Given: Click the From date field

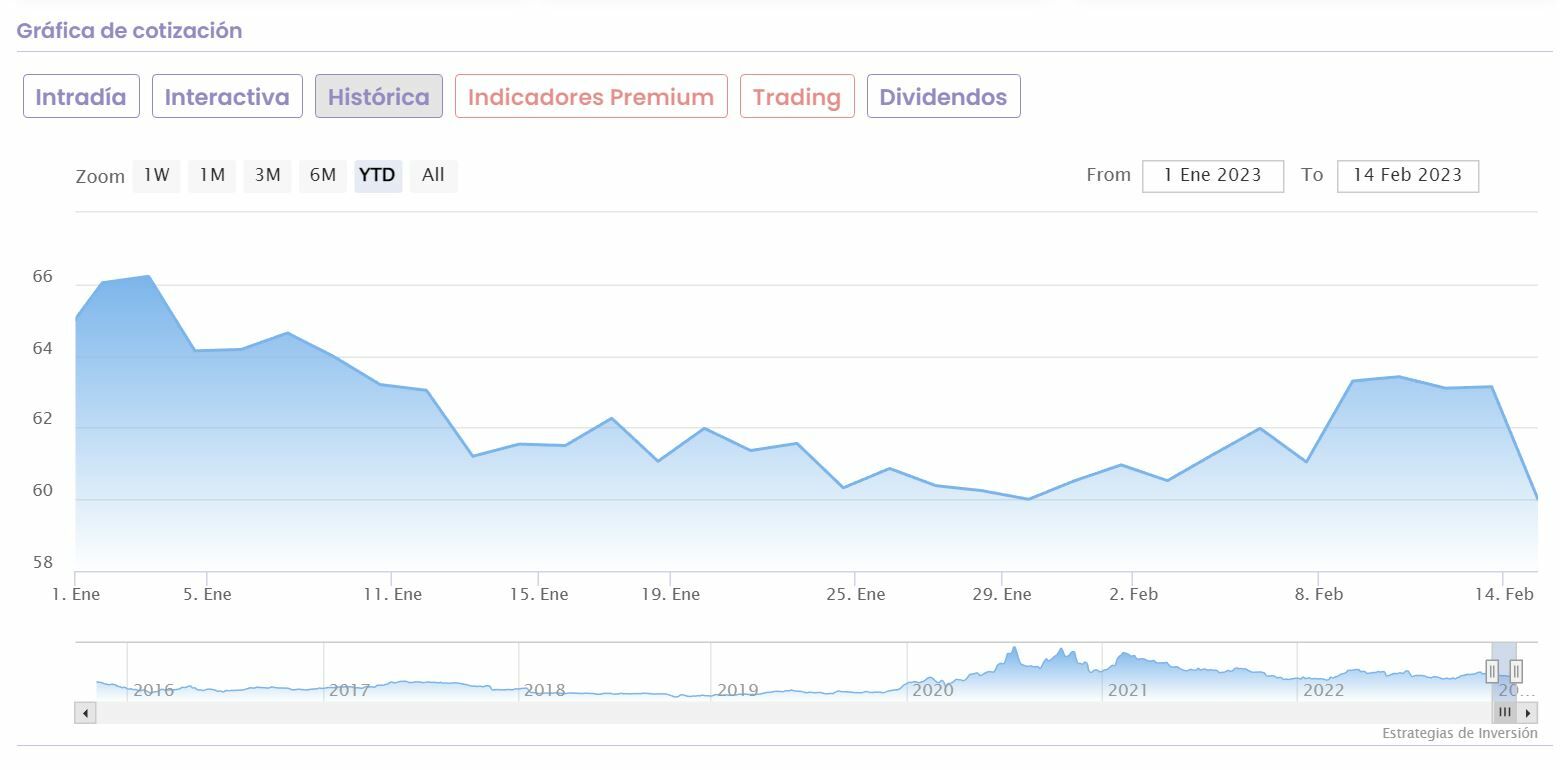Looking at the screenshot, I should 1212,176.
